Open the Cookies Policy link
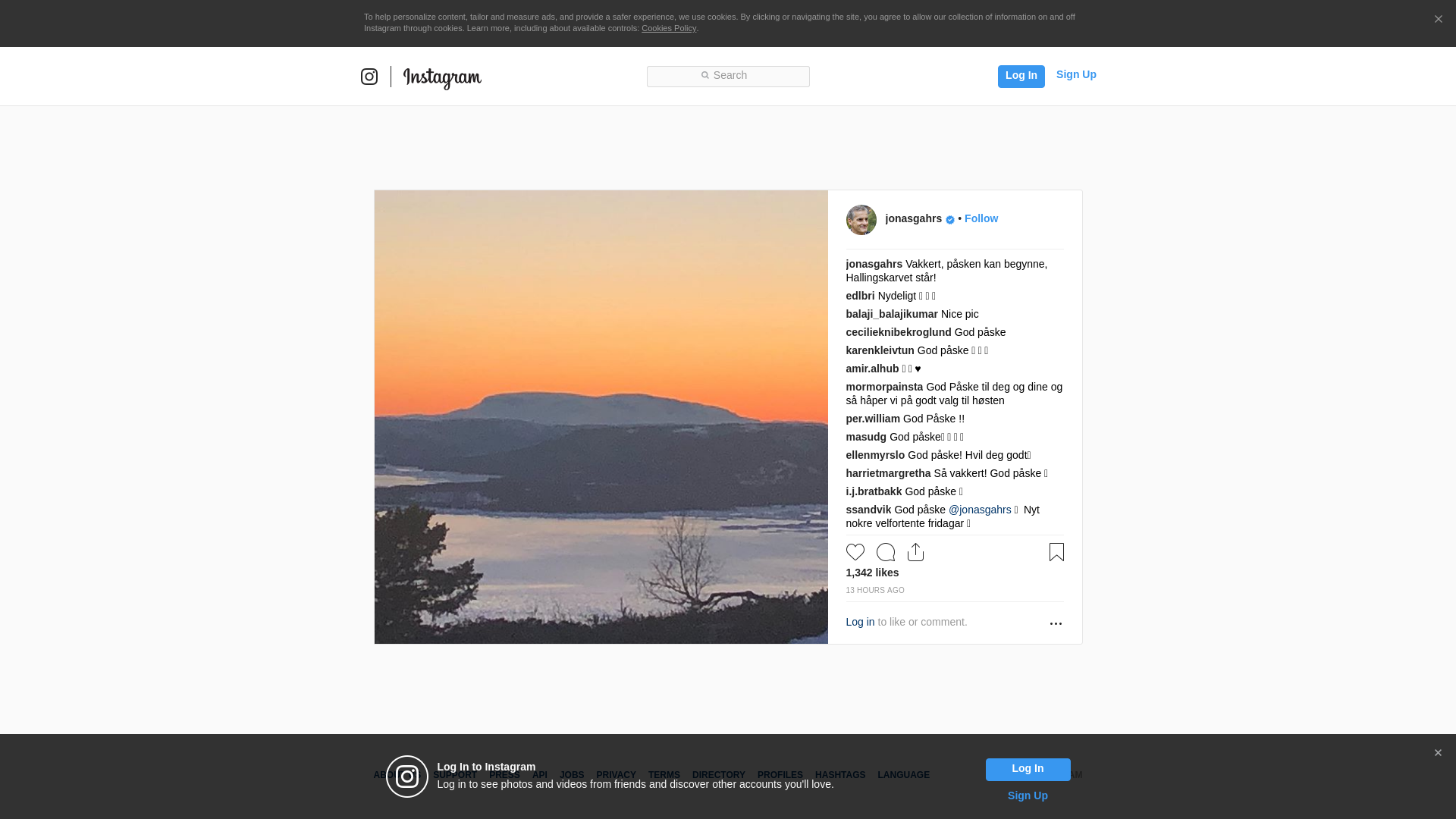This screenshot has height=819, width=1456. tap(668, 28)
